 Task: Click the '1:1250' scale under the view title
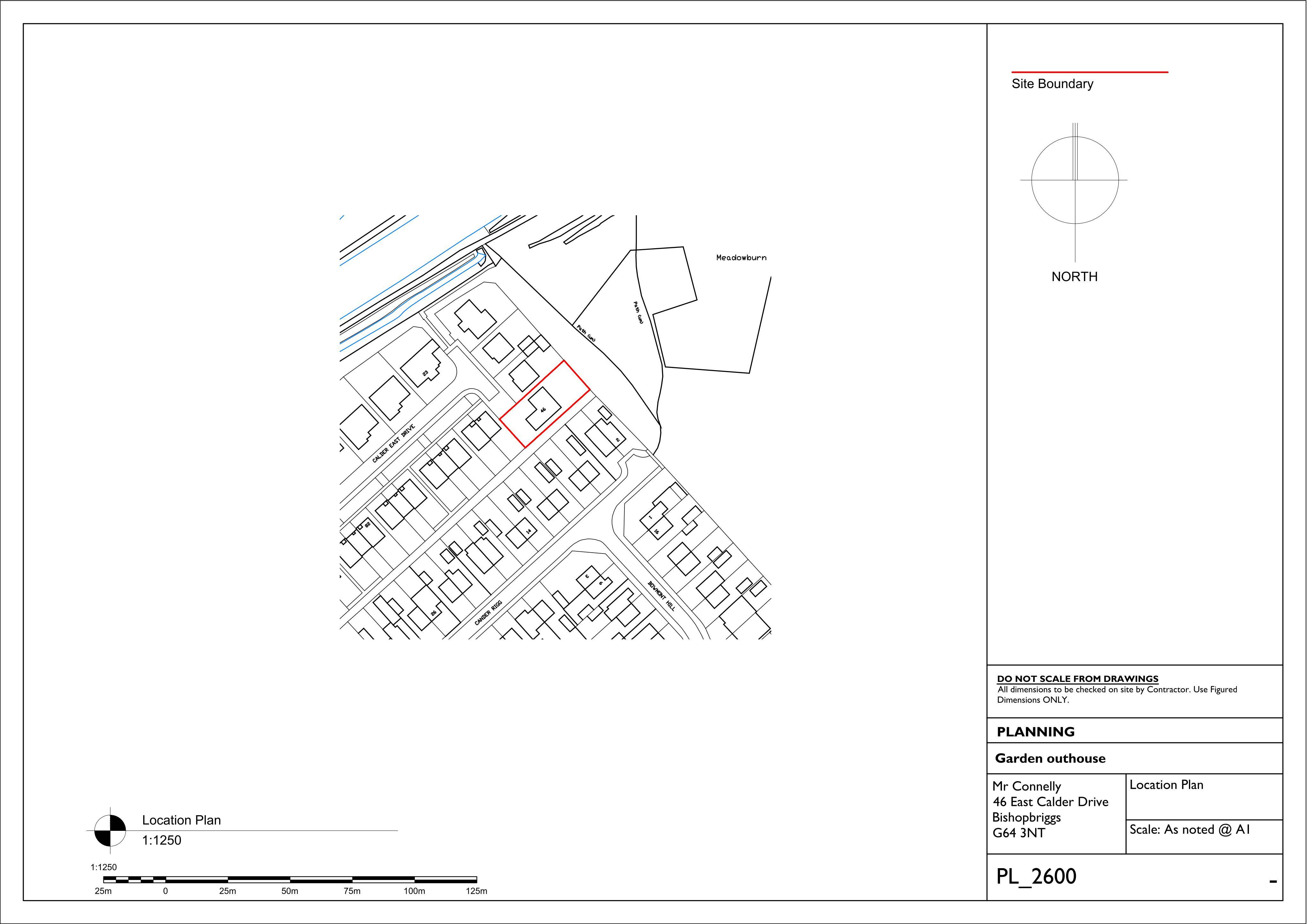(161, 840)
